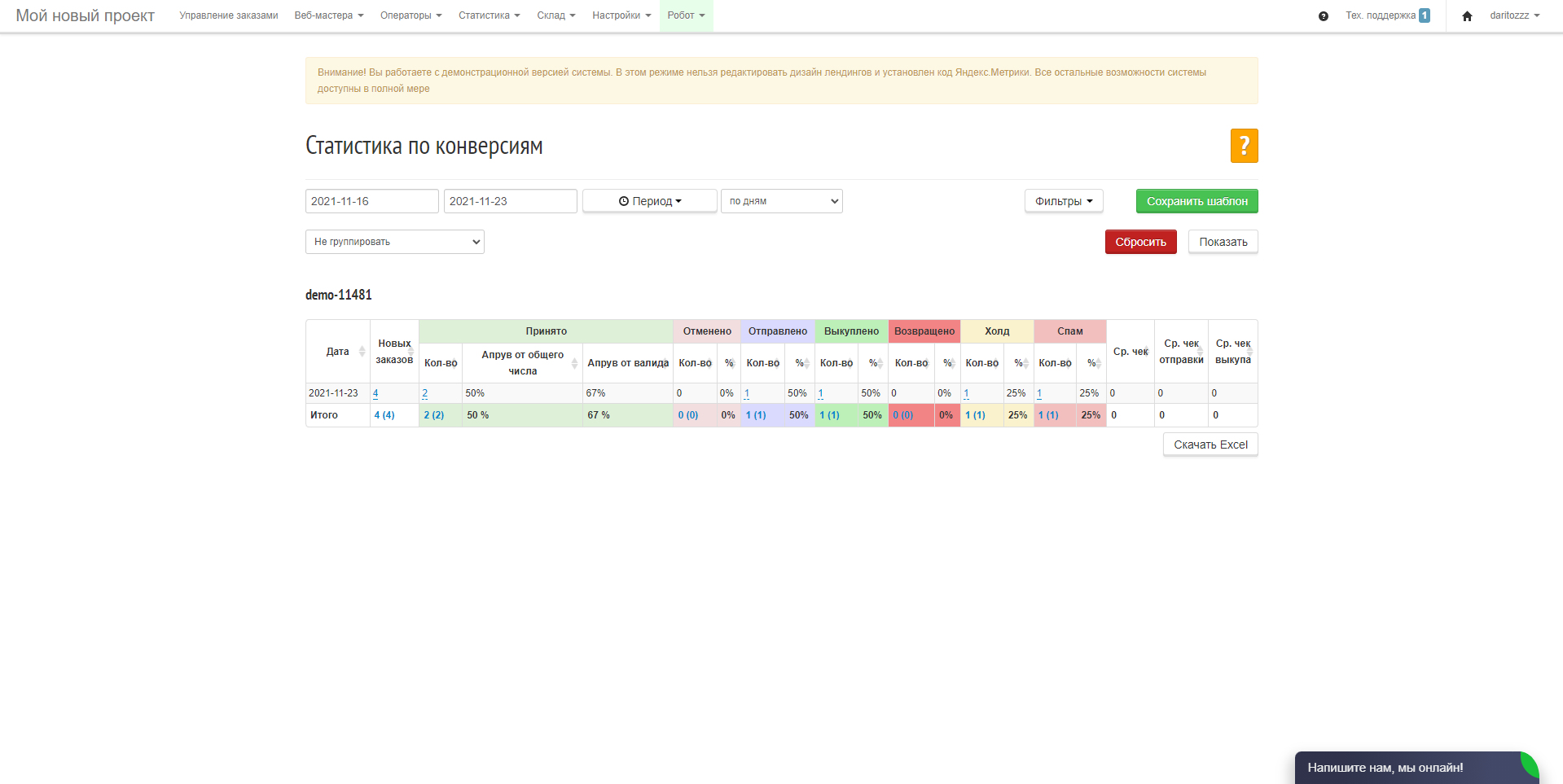Open the Статистика menu
Viewport: 1563px width, 784px height.
(x=489, y=15)
